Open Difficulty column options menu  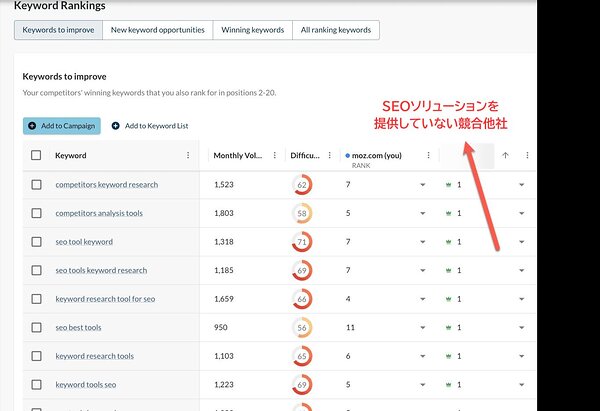tap(329, 155)
